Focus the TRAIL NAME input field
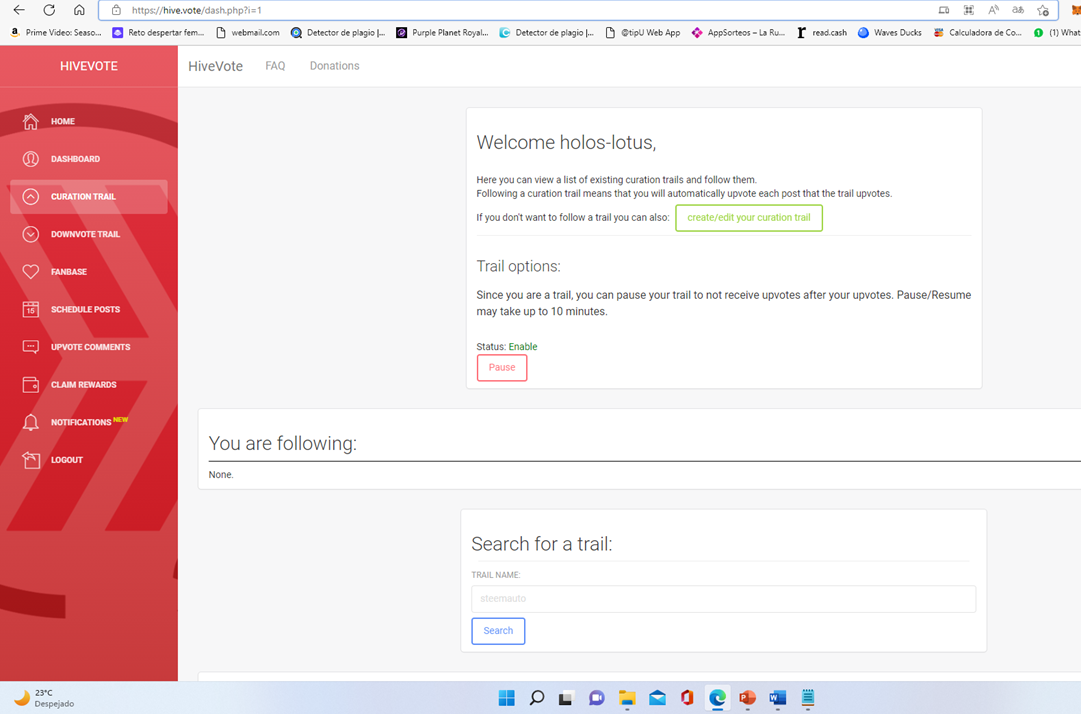 723,599
